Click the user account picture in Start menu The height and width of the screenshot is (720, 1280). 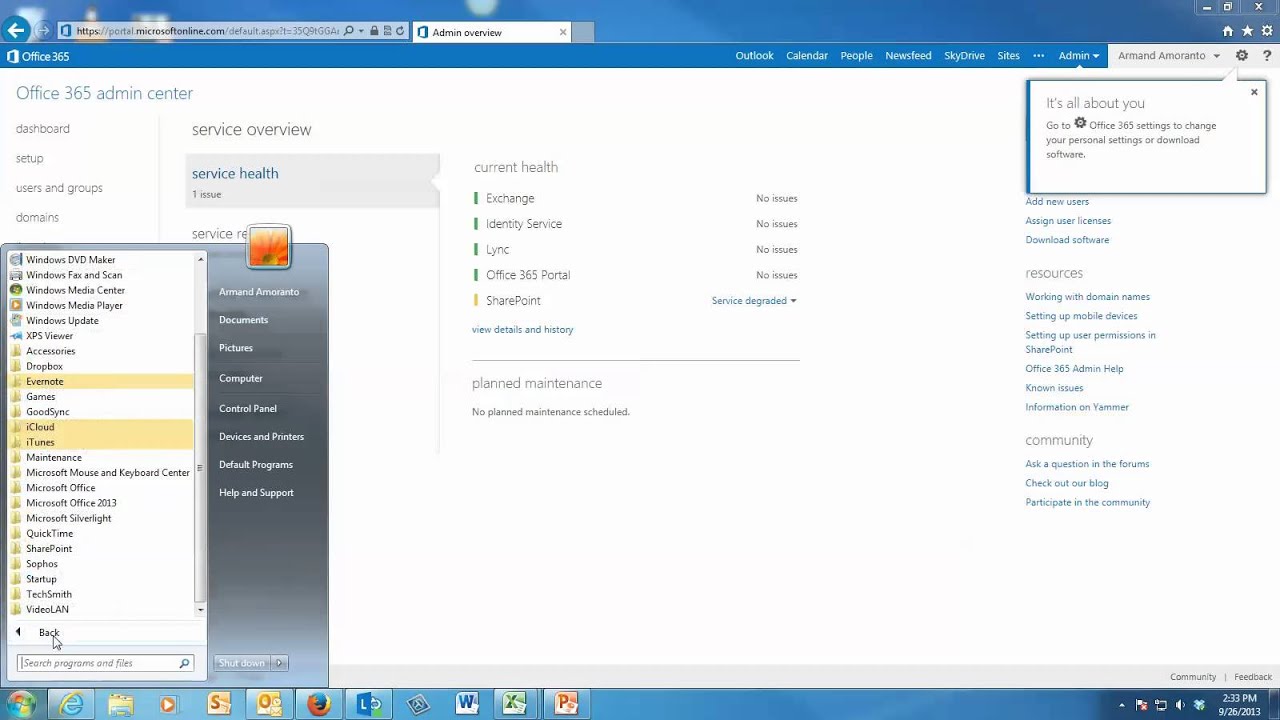click(x=268, y=247)
